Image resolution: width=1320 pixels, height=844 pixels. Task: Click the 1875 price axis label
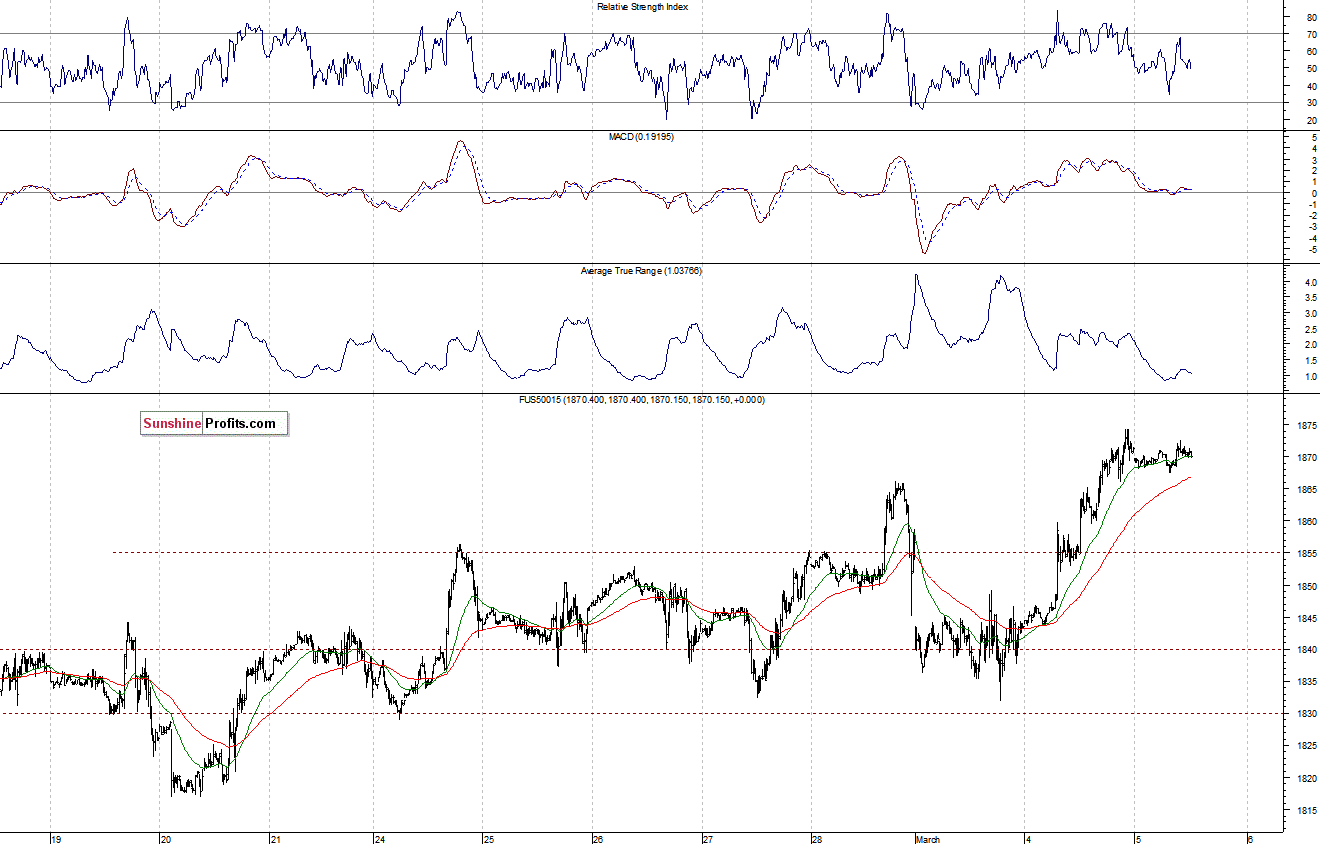click(1307, 426)
